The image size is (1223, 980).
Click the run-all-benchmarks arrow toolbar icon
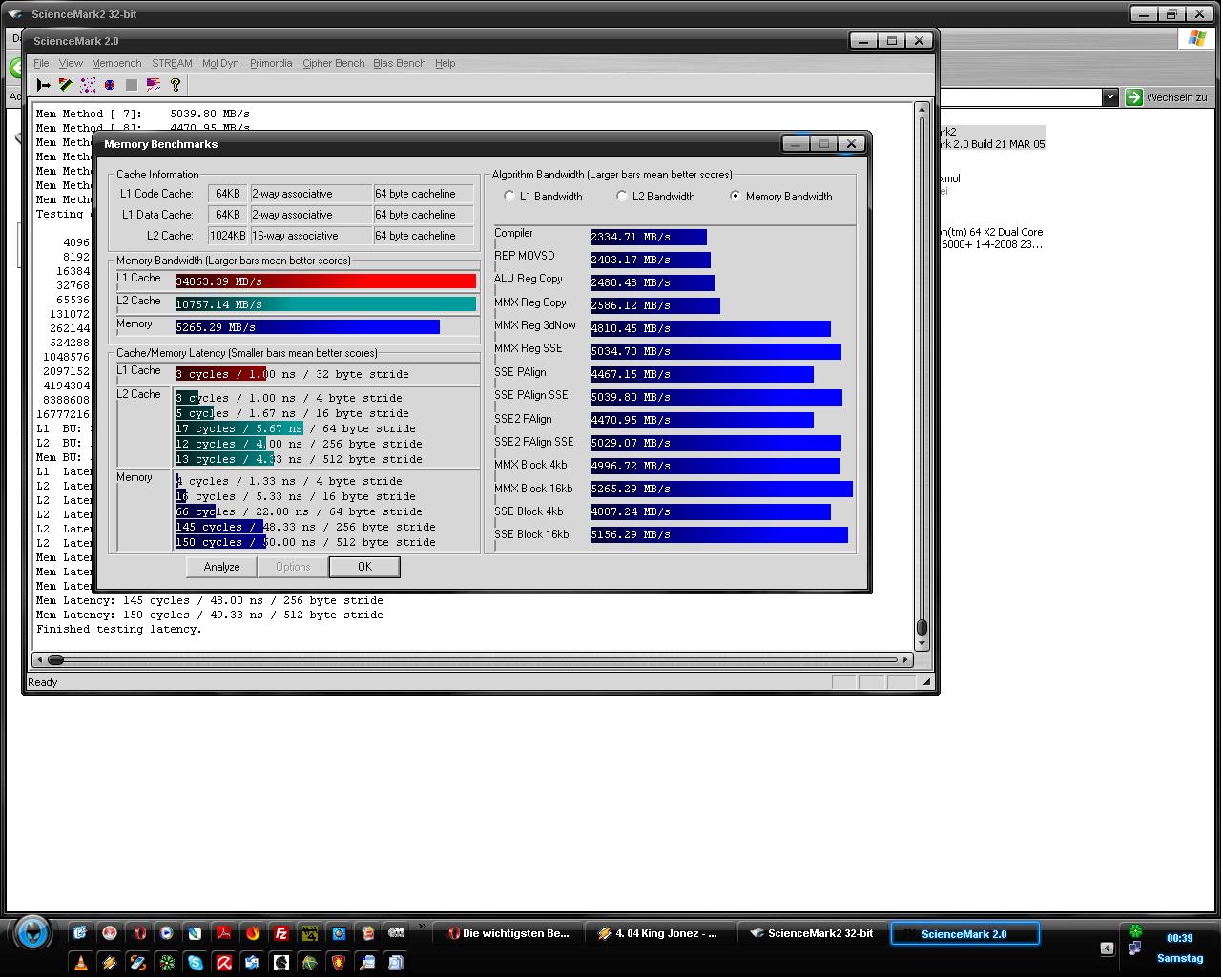tap(43, 85)
